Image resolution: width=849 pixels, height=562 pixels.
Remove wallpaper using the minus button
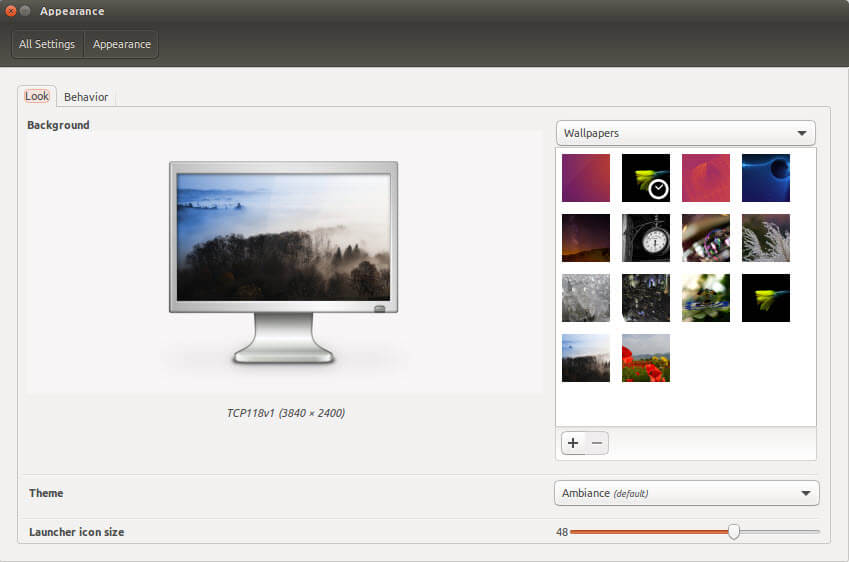[x=597, y=443]
